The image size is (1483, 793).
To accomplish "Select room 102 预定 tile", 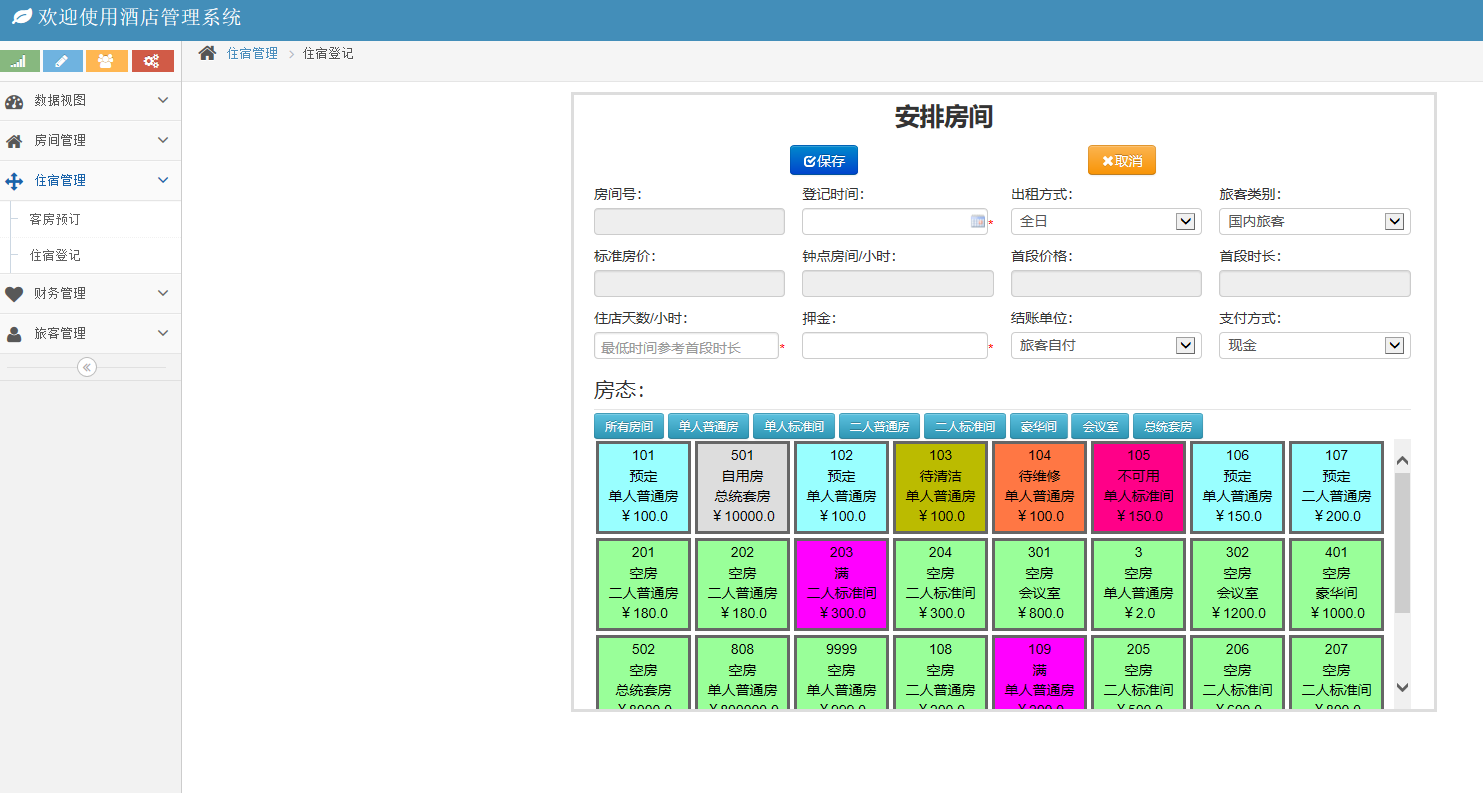I will coord(841,487).
